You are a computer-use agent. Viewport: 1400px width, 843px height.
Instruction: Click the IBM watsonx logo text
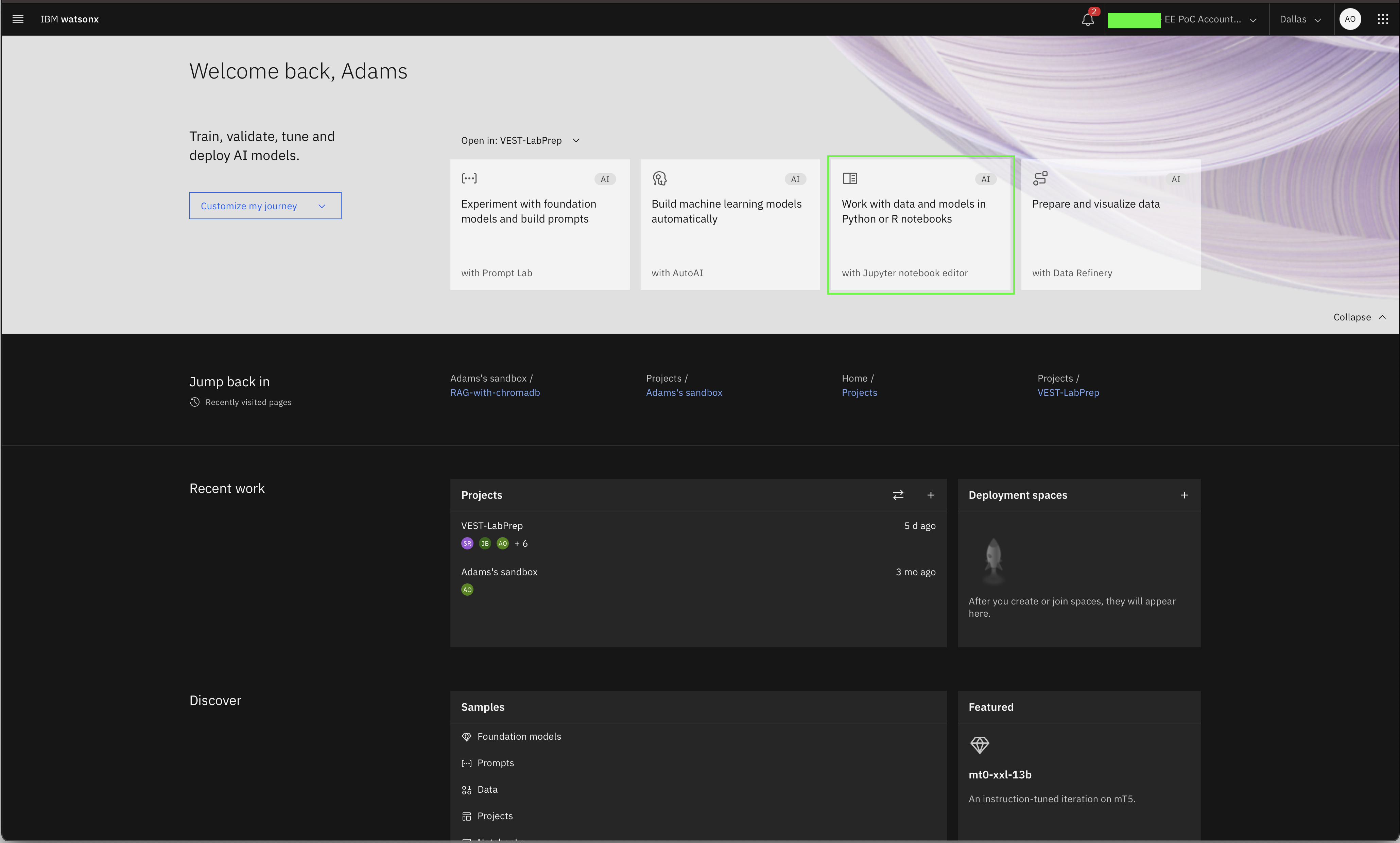tap(69, 19)
